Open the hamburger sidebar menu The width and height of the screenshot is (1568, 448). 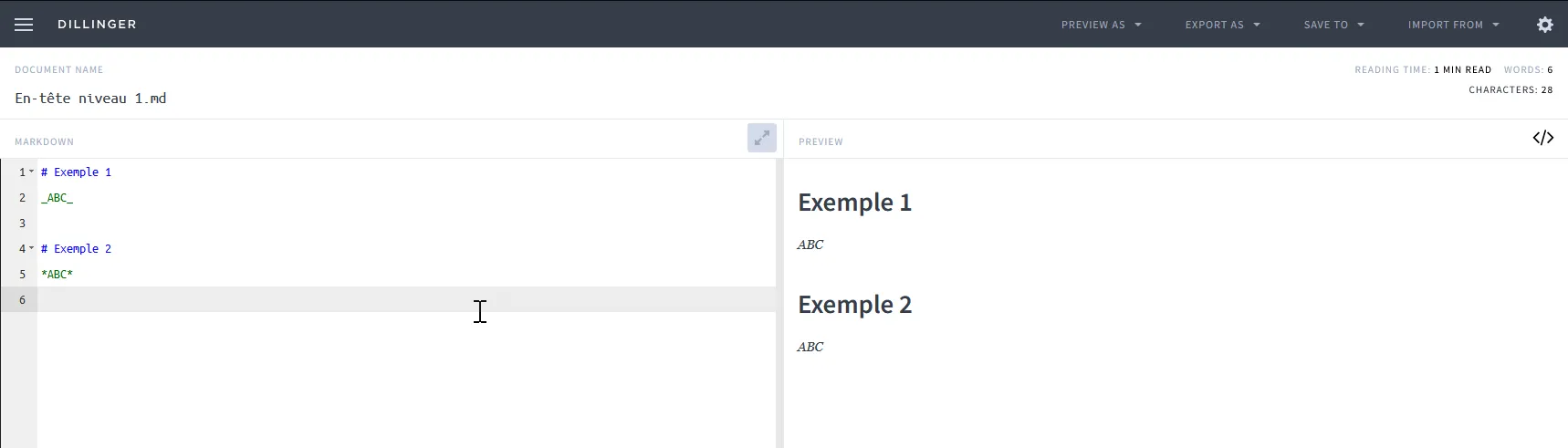tap(24, 25)
